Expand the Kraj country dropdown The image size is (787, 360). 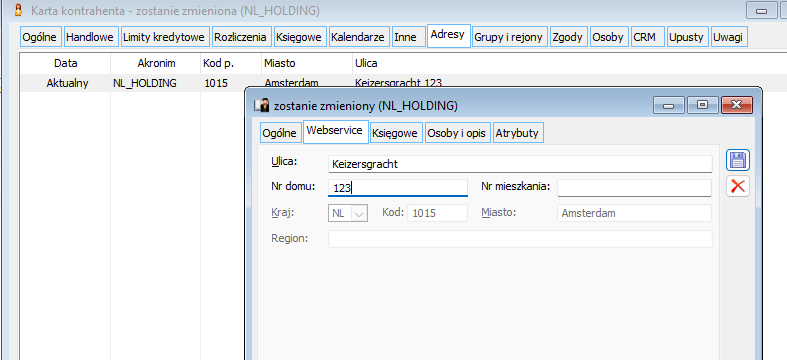tap(359, 213)
